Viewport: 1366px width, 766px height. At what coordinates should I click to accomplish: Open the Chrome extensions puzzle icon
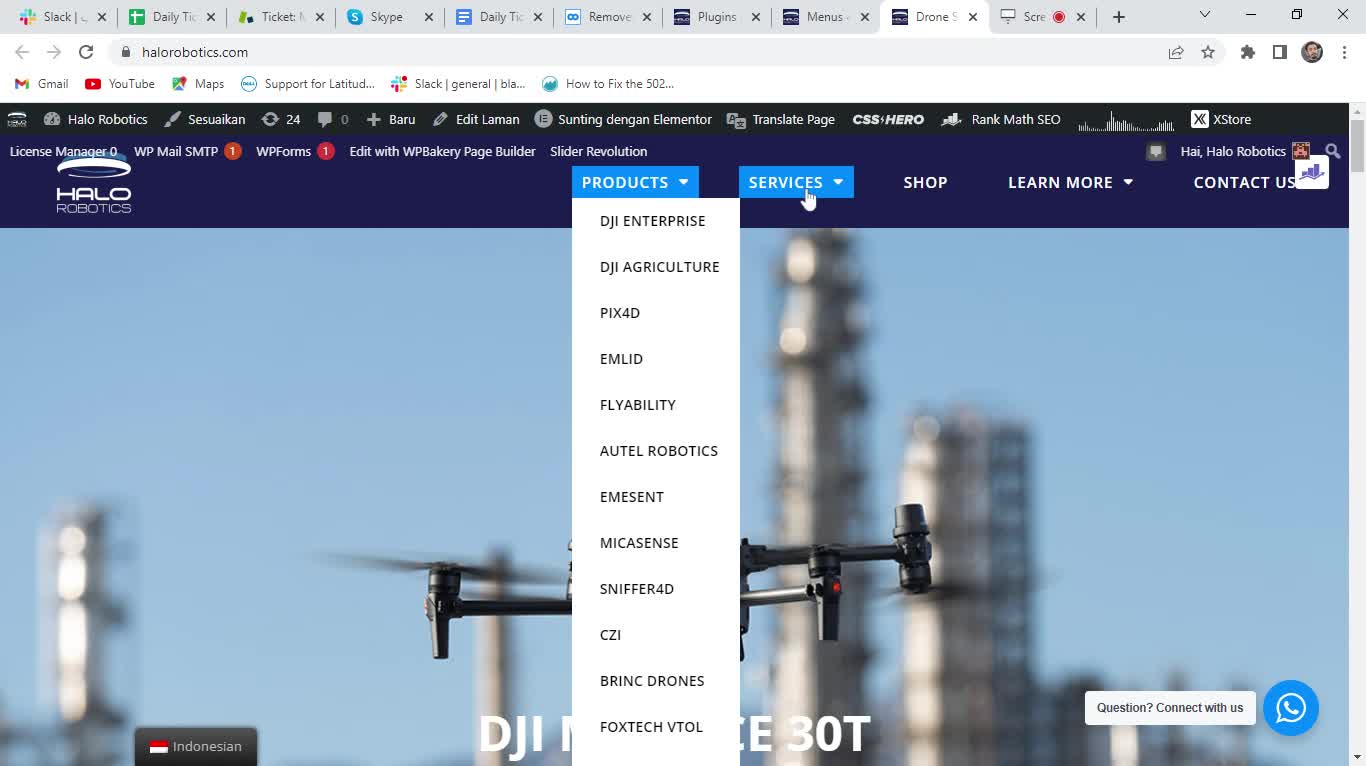(x=1247, y=52)
